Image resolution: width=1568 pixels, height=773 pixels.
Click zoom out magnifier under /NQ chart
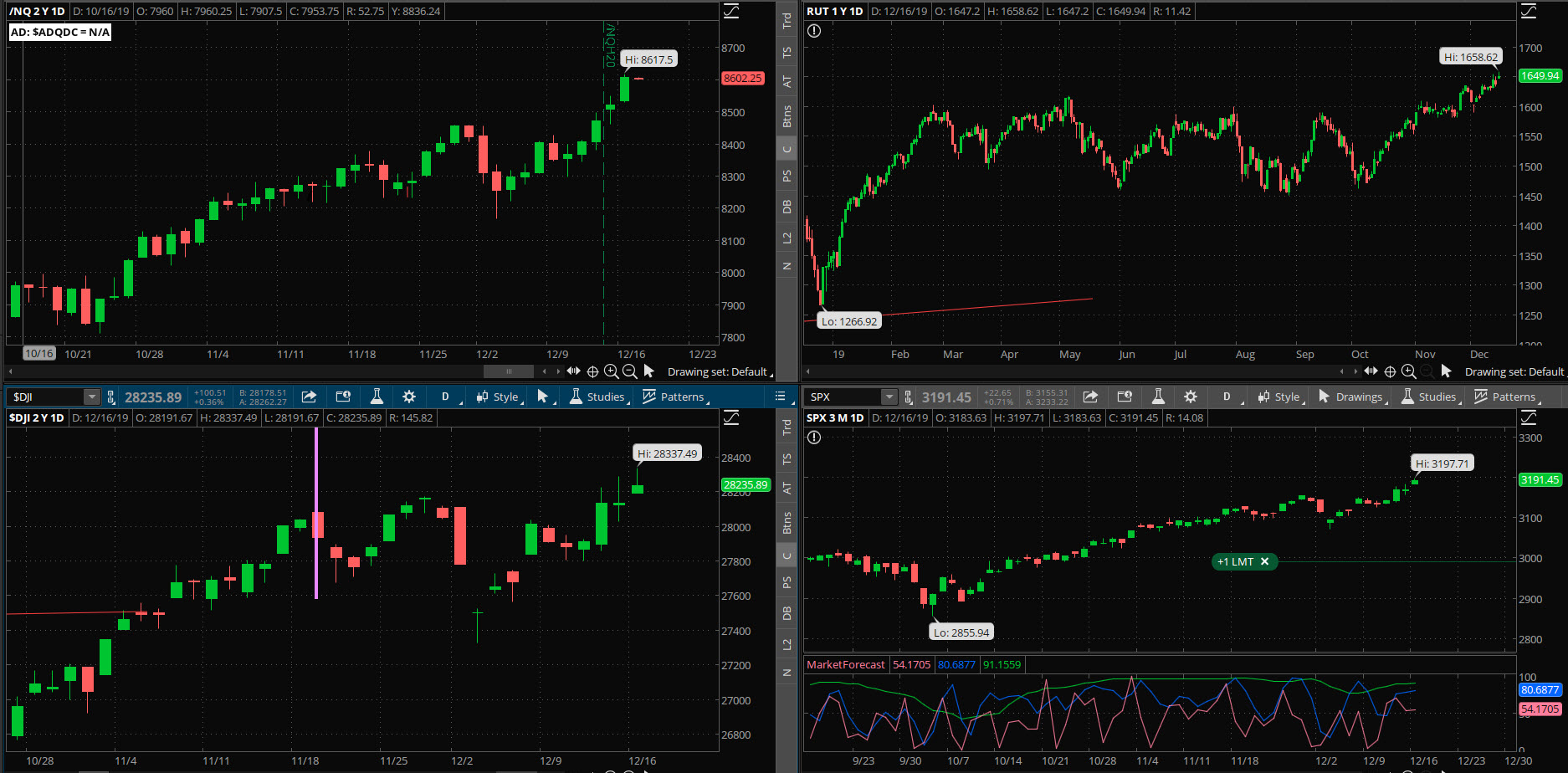(629, 371)
